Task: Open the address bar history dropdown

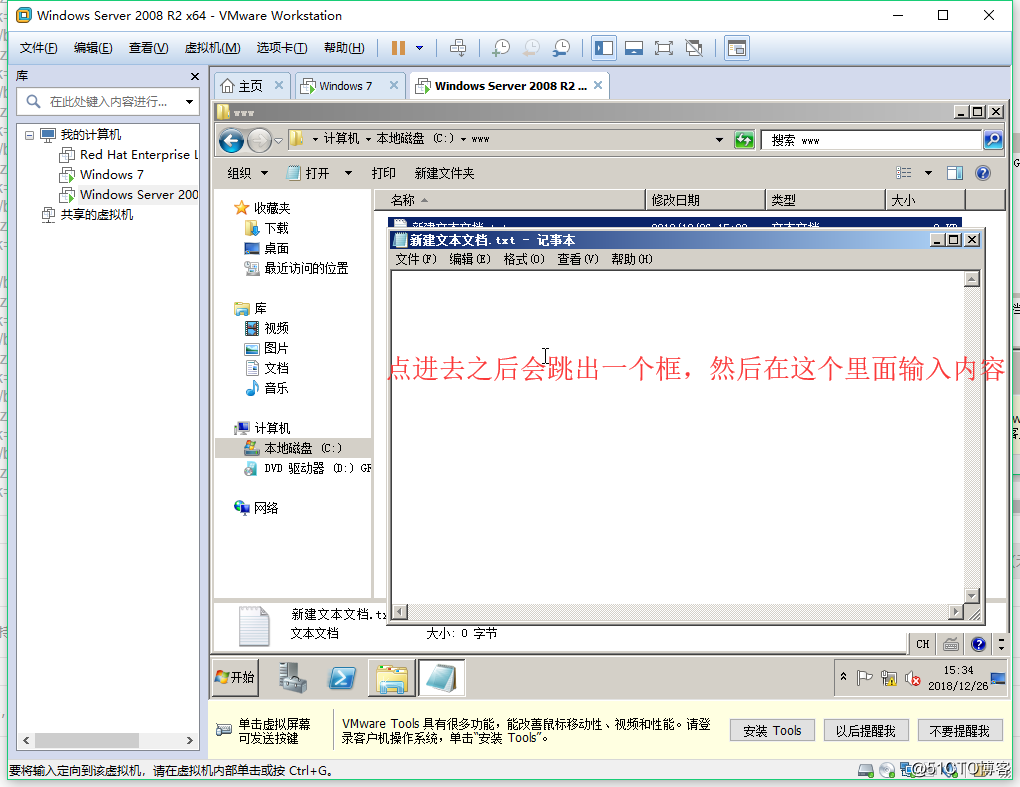Action: (719, 139)
